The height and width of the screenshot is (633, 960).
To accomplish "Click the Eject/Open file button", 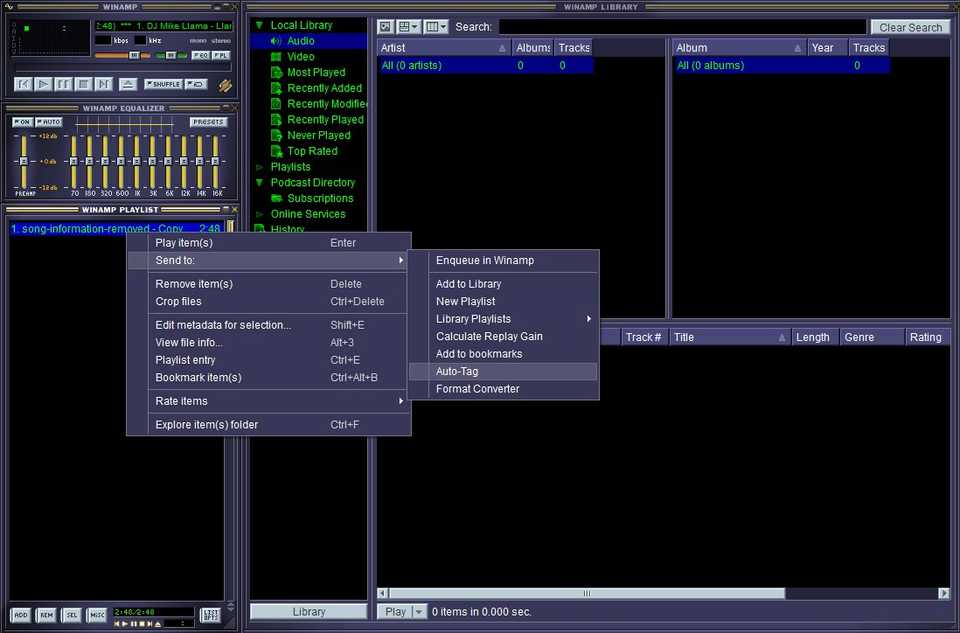I will (x=127, y=84).
